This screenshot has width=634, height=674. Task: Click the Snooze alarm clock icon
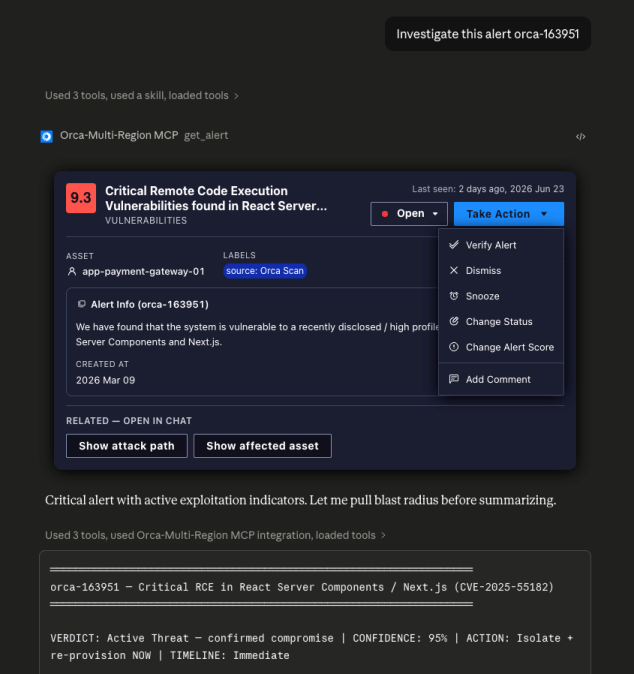(453, 296)
